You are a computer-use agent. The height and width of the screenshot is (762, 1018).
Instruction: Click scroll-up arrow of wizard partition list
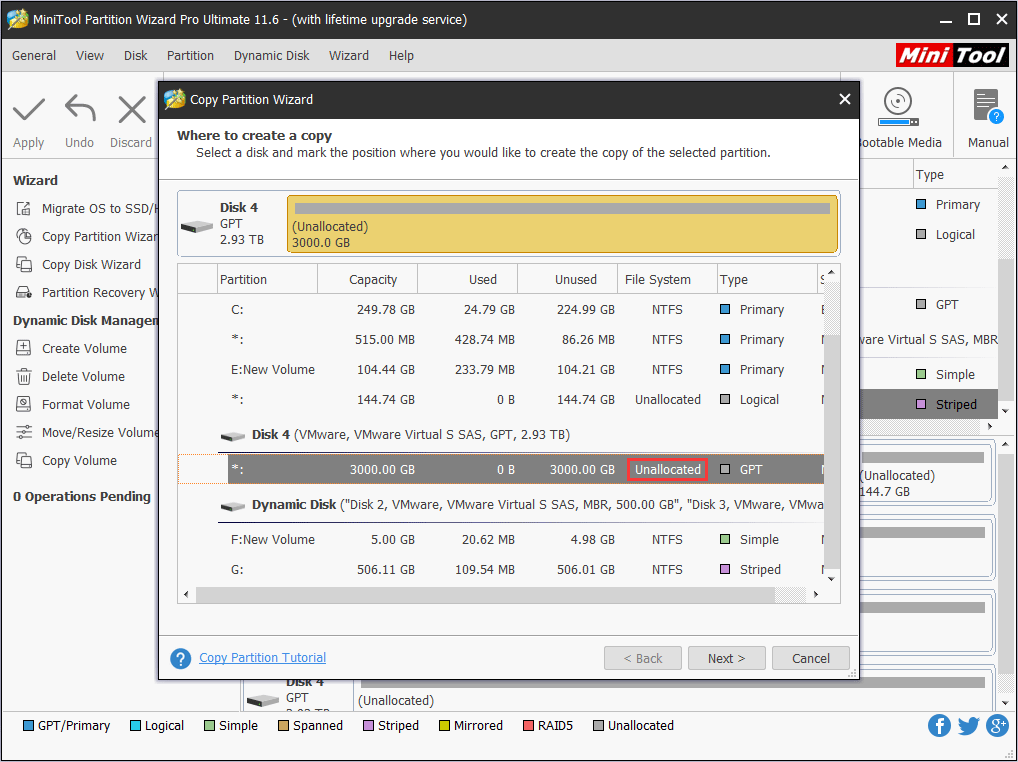point(832,272)
